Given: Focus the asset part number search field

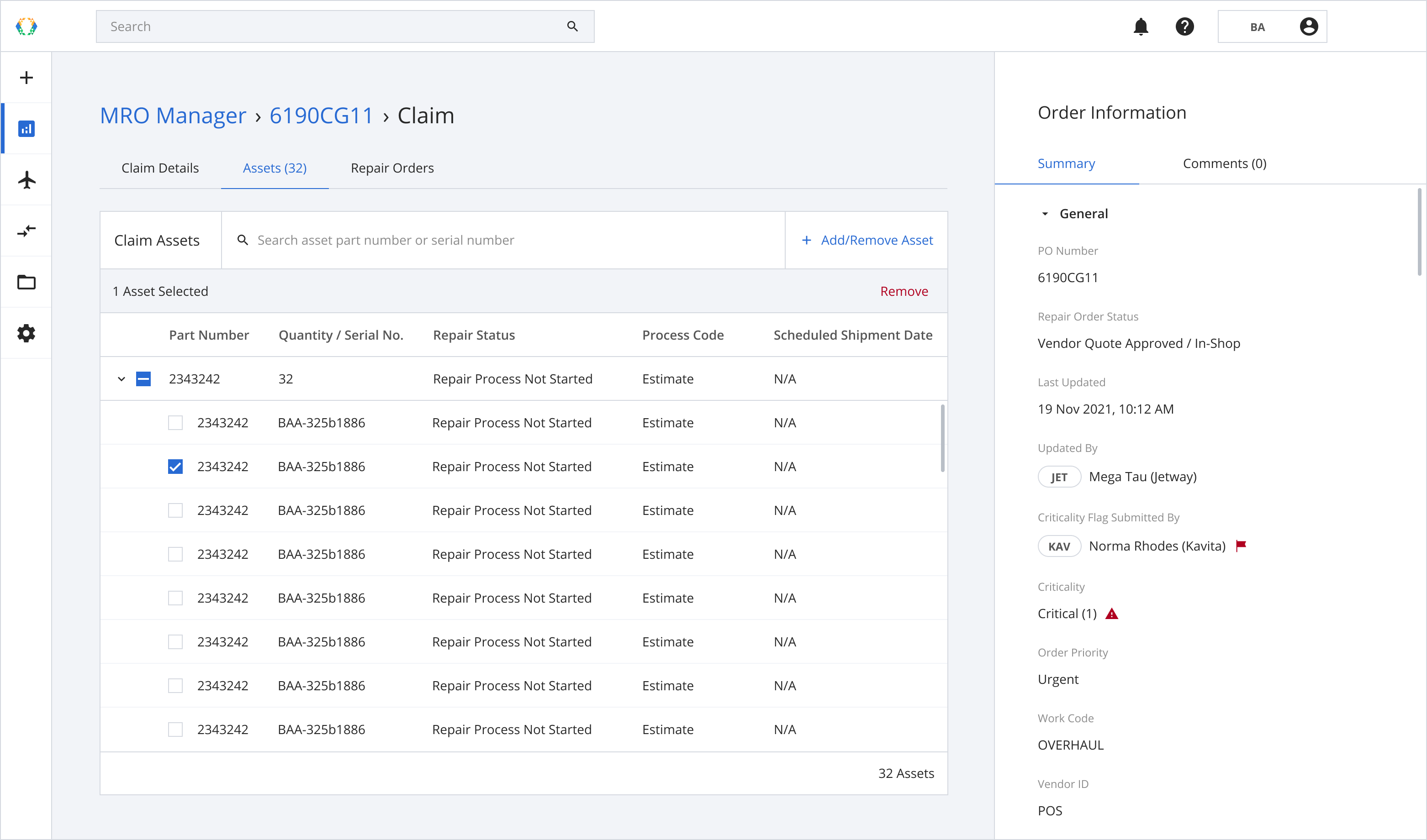Looking at the screenshot, I should tap(503, 240).
